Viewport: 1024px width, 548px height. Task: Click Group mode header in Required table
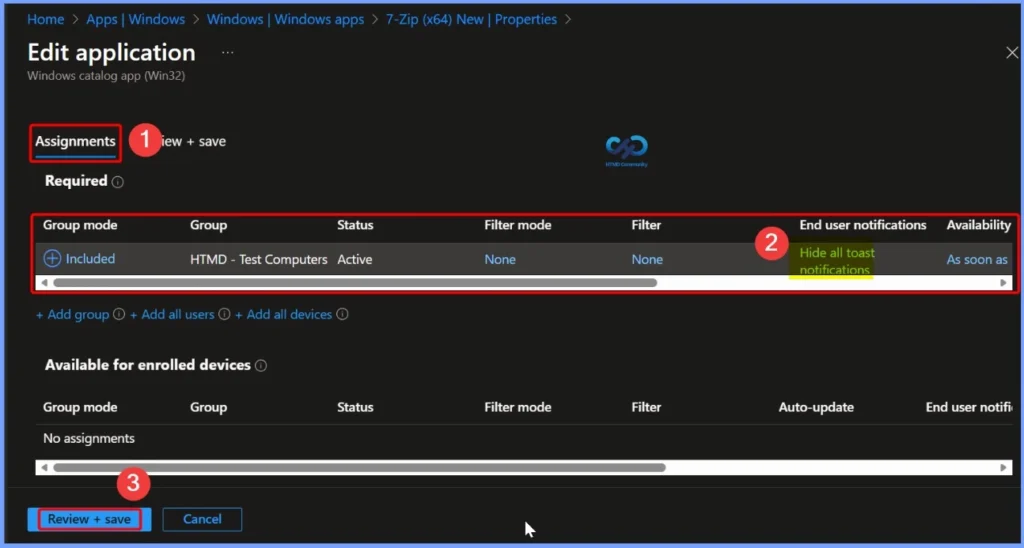[80, 225]
